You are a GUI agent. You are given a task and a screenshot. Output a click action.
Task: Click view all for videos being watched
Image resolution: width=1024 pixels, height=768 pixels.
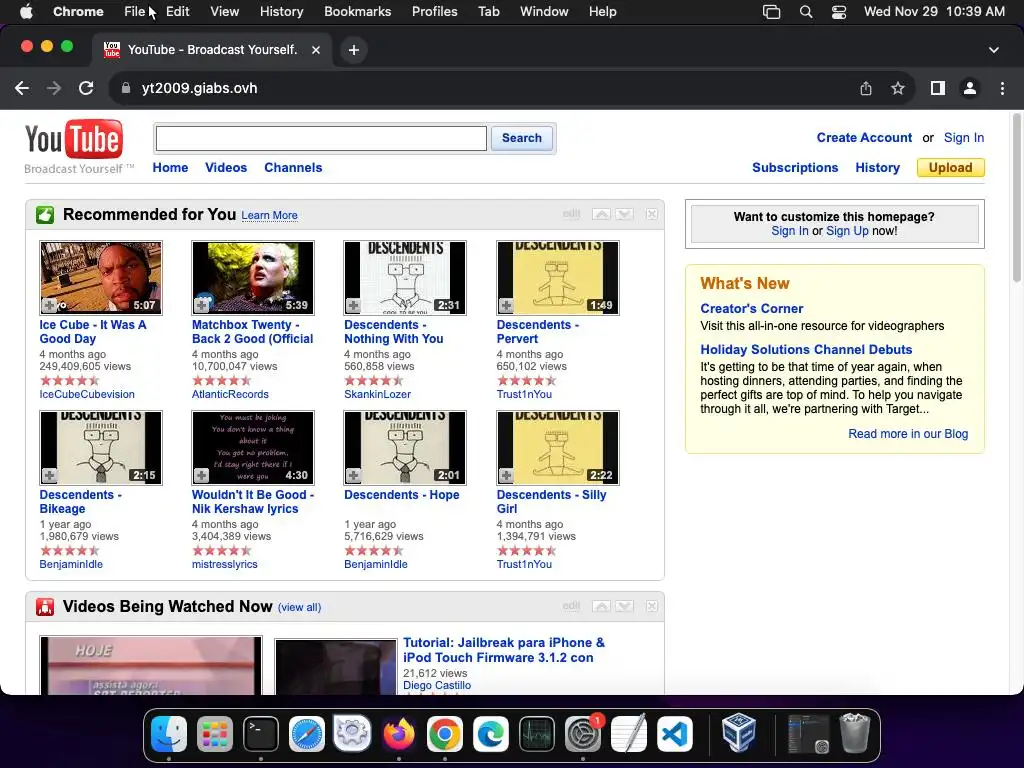coord(299,607)
